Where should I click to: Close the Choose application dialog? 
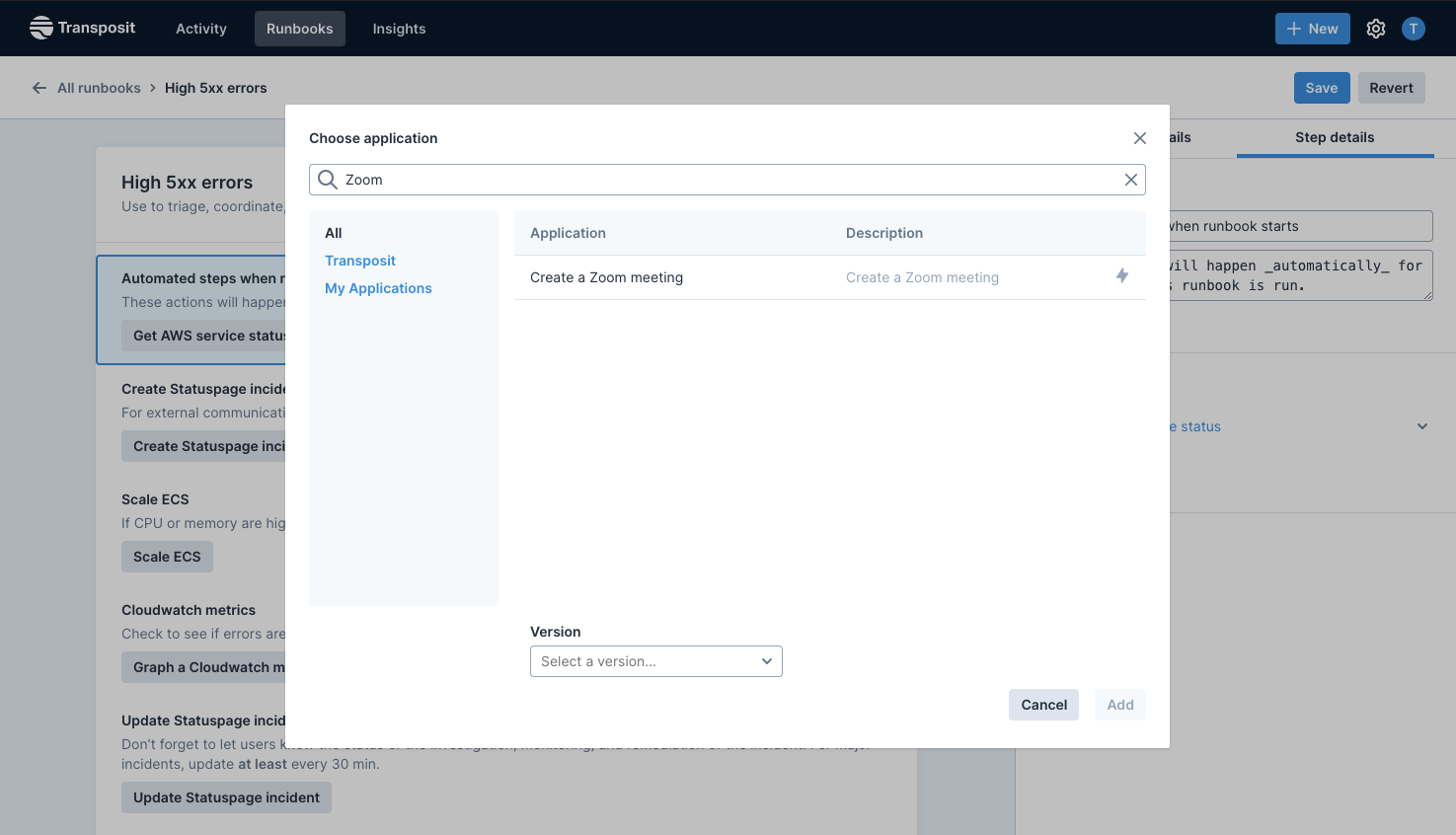coord(1140,138)
